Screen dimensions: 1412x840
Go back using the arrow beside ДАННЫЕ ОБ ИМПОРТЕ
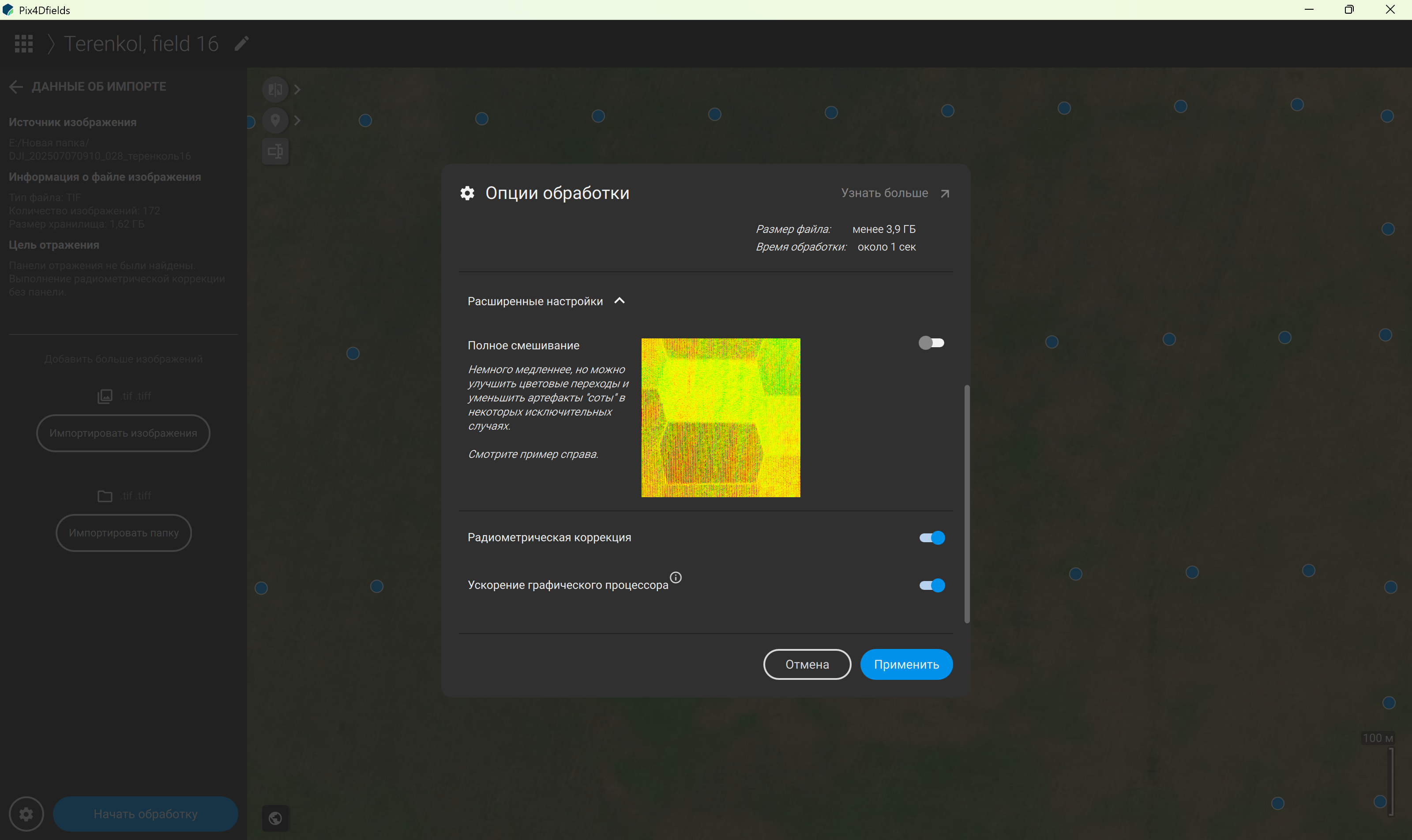point(16,86)
